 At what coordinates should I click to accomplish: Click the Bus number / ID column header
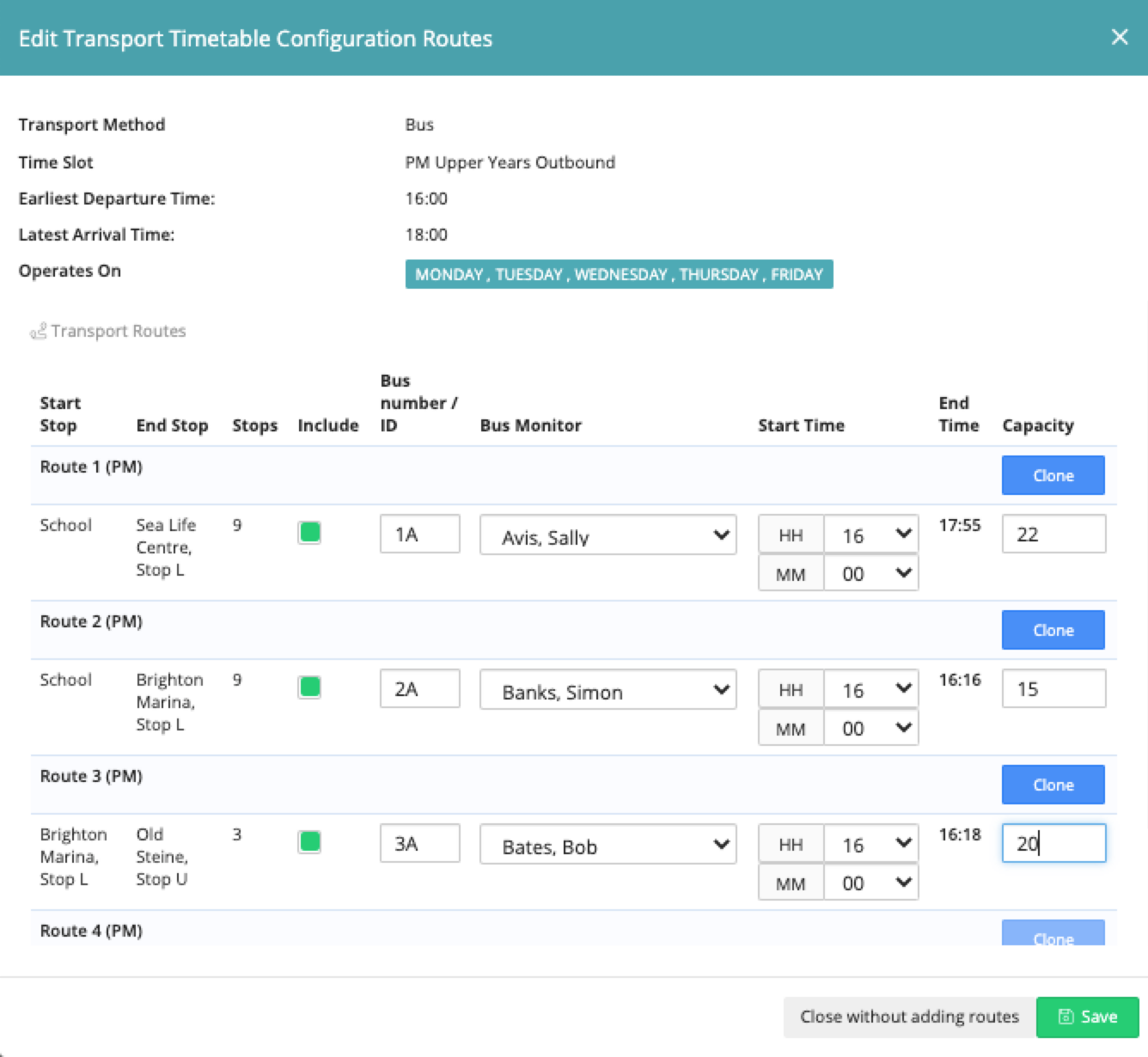click(x=418, y=403)
